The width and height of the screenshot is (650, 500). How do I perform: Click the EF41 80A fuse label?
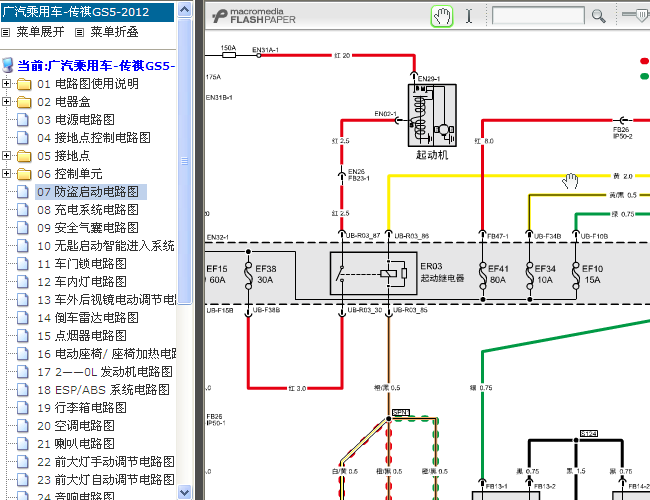pos(498,274)
